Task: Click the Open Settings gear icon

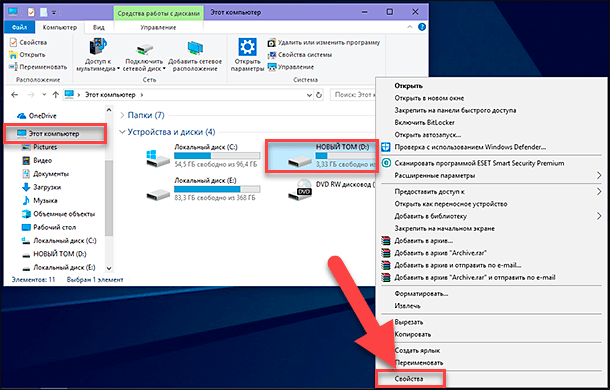Action: tap(247, 47)
